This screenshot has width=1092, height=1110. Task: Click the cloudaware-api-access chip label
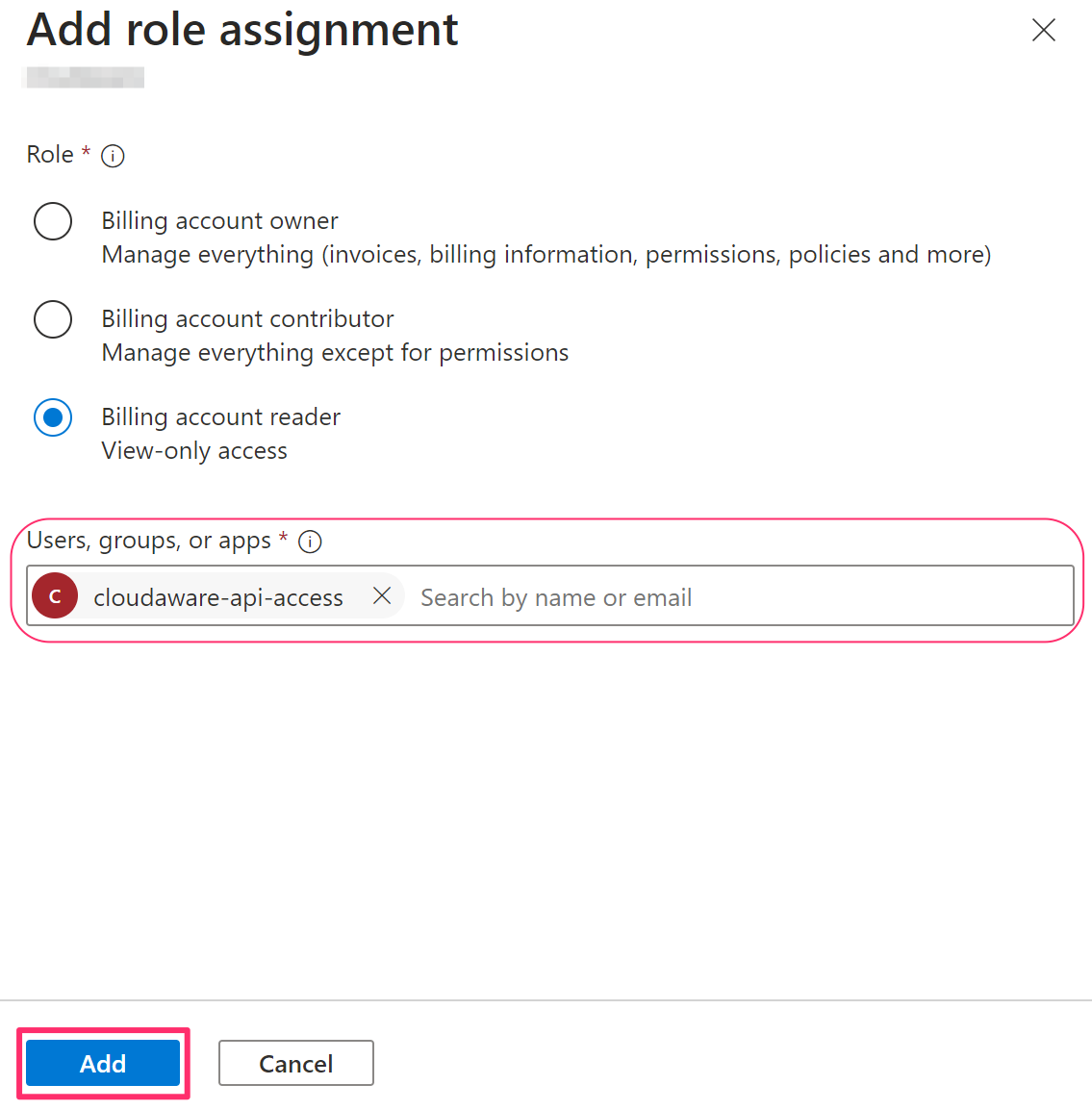coord(217,596)
